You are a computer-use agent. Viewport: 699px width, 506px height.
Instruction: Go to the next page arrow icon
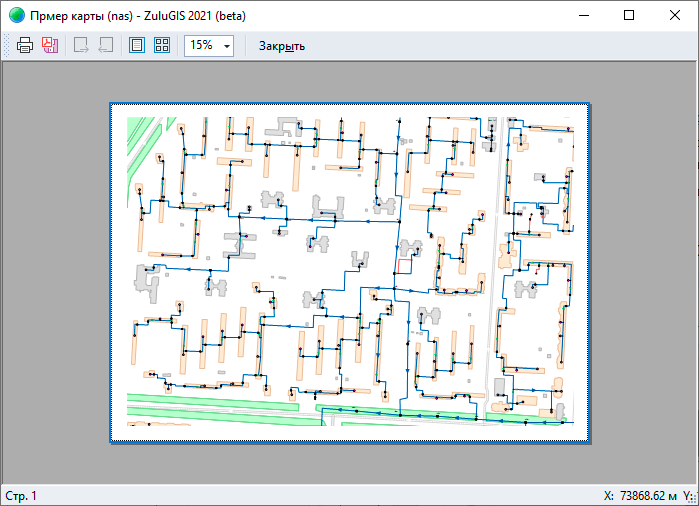point(81,46)
